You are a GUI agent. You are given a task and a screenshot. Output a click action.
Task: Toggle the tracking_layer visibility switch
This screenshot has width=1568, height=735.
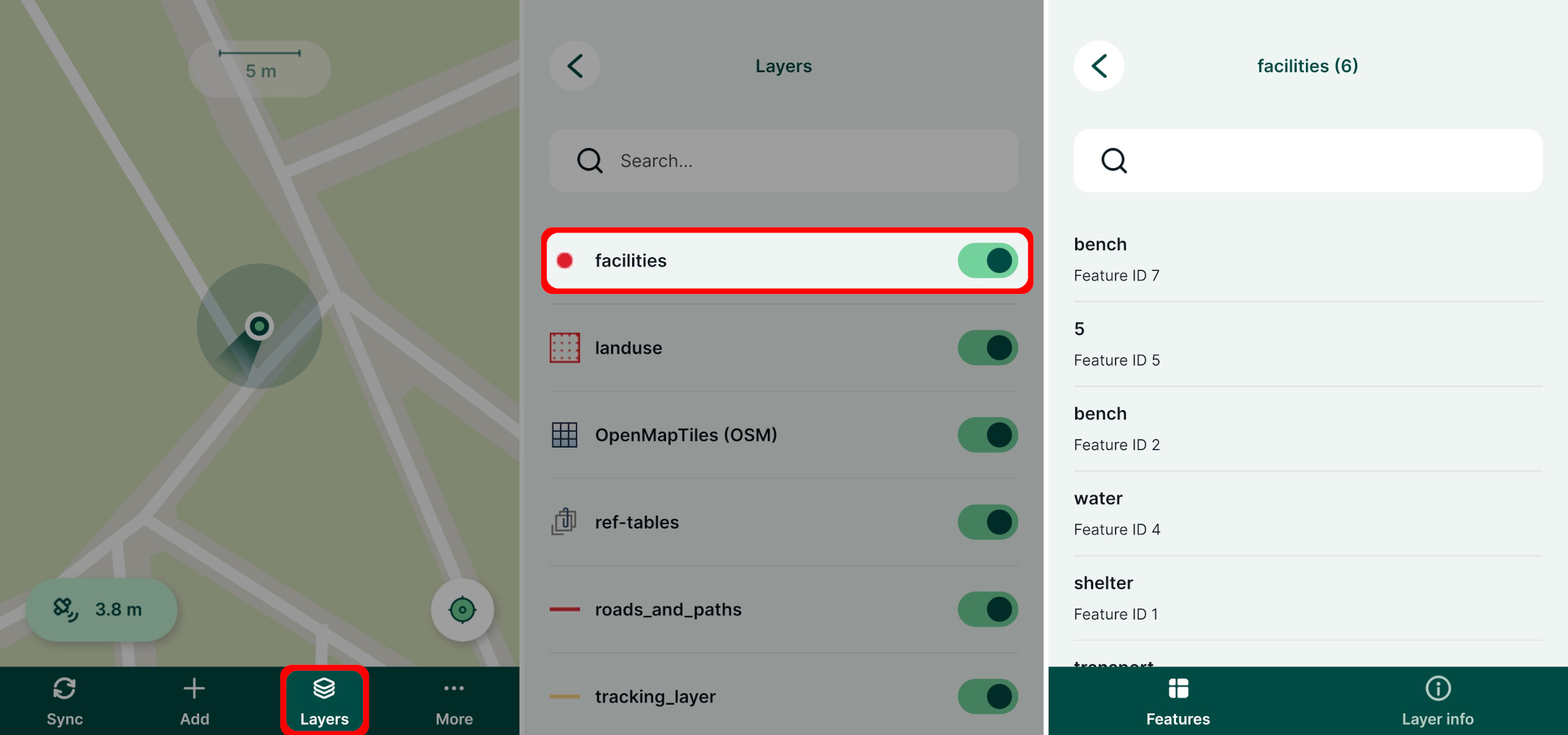[x=987, y=697]
